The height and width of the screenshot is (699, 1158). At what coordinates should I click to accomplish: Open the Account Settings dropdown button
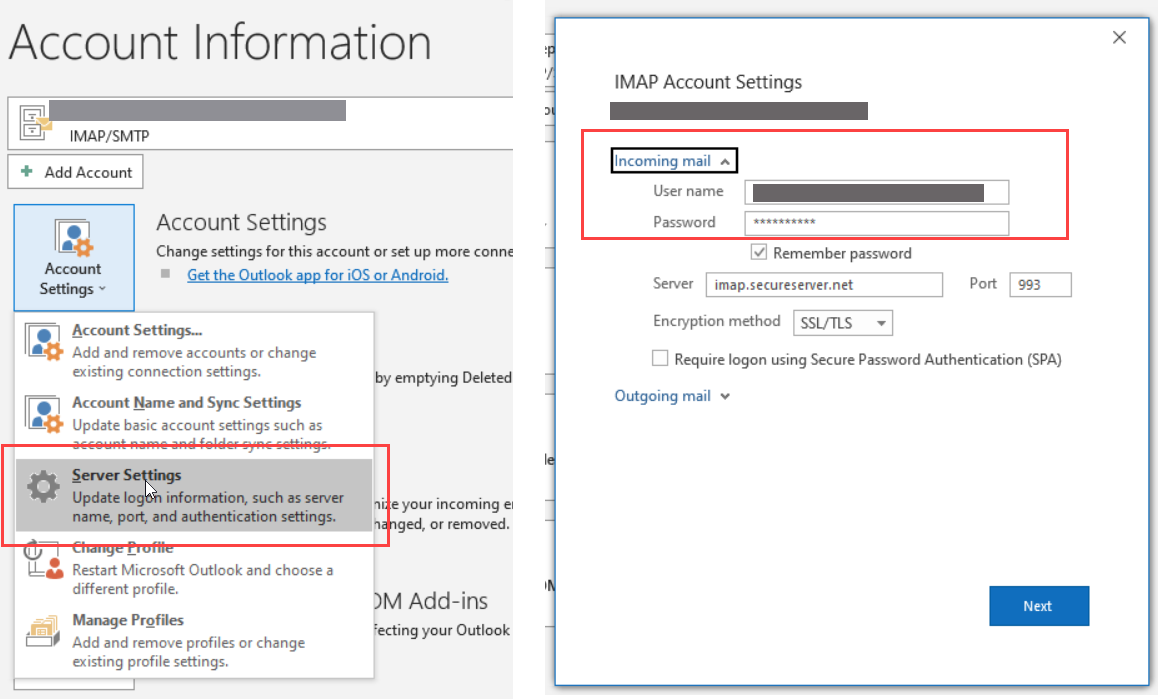point(74,257)
